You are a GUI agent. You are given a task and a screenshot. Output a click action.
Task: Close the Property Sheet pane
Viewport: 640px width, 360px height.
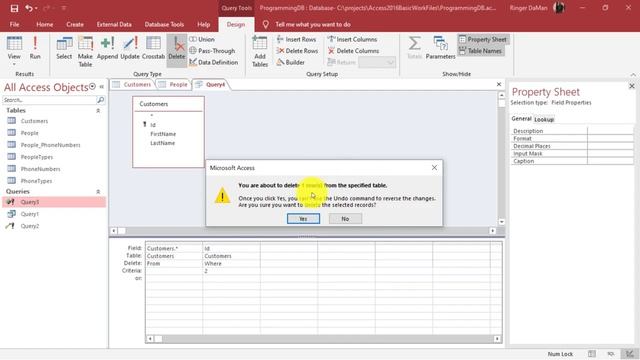(631, 86)
